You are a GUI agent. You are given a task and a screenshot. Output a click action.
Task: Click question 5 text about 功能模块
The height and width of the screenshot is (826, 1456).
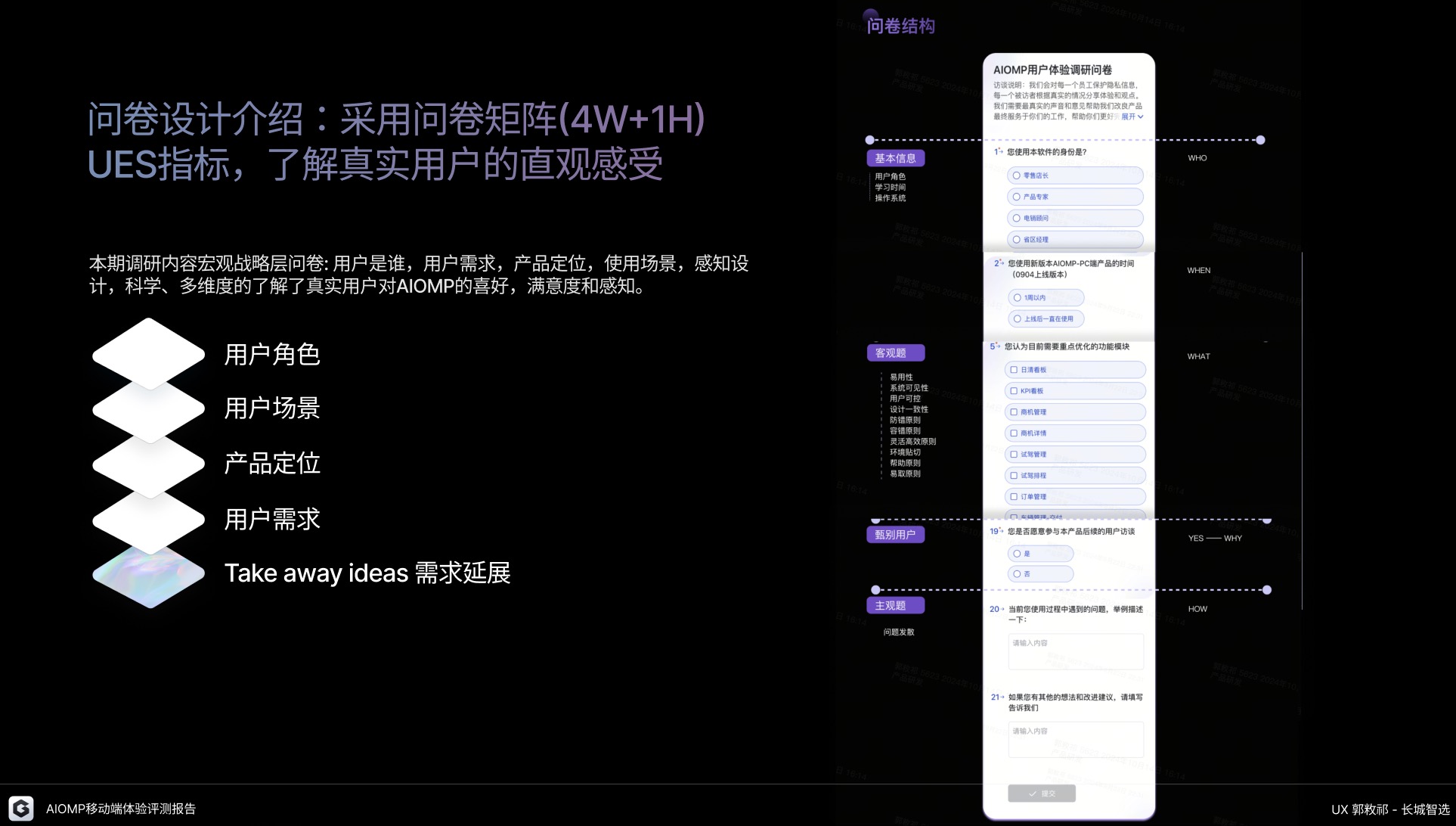click(x=1067, y=346)
